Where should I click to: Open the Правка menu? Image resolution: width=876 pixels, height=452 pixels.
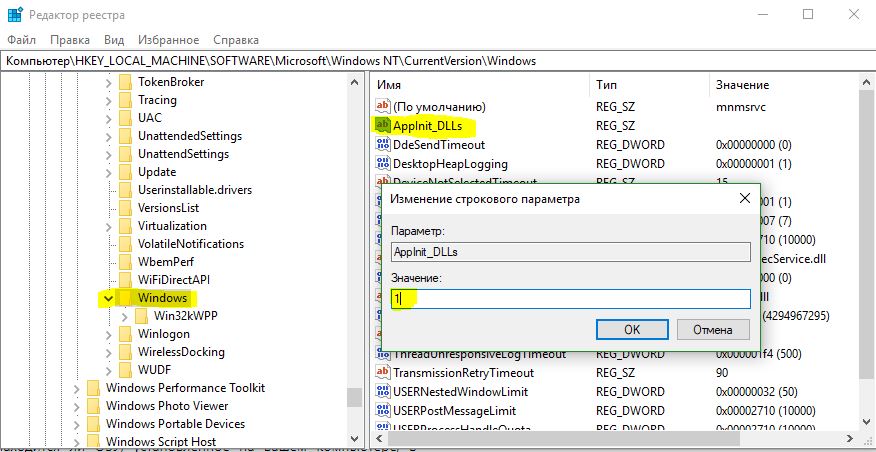pyautogui.click(x=70, y=40)
